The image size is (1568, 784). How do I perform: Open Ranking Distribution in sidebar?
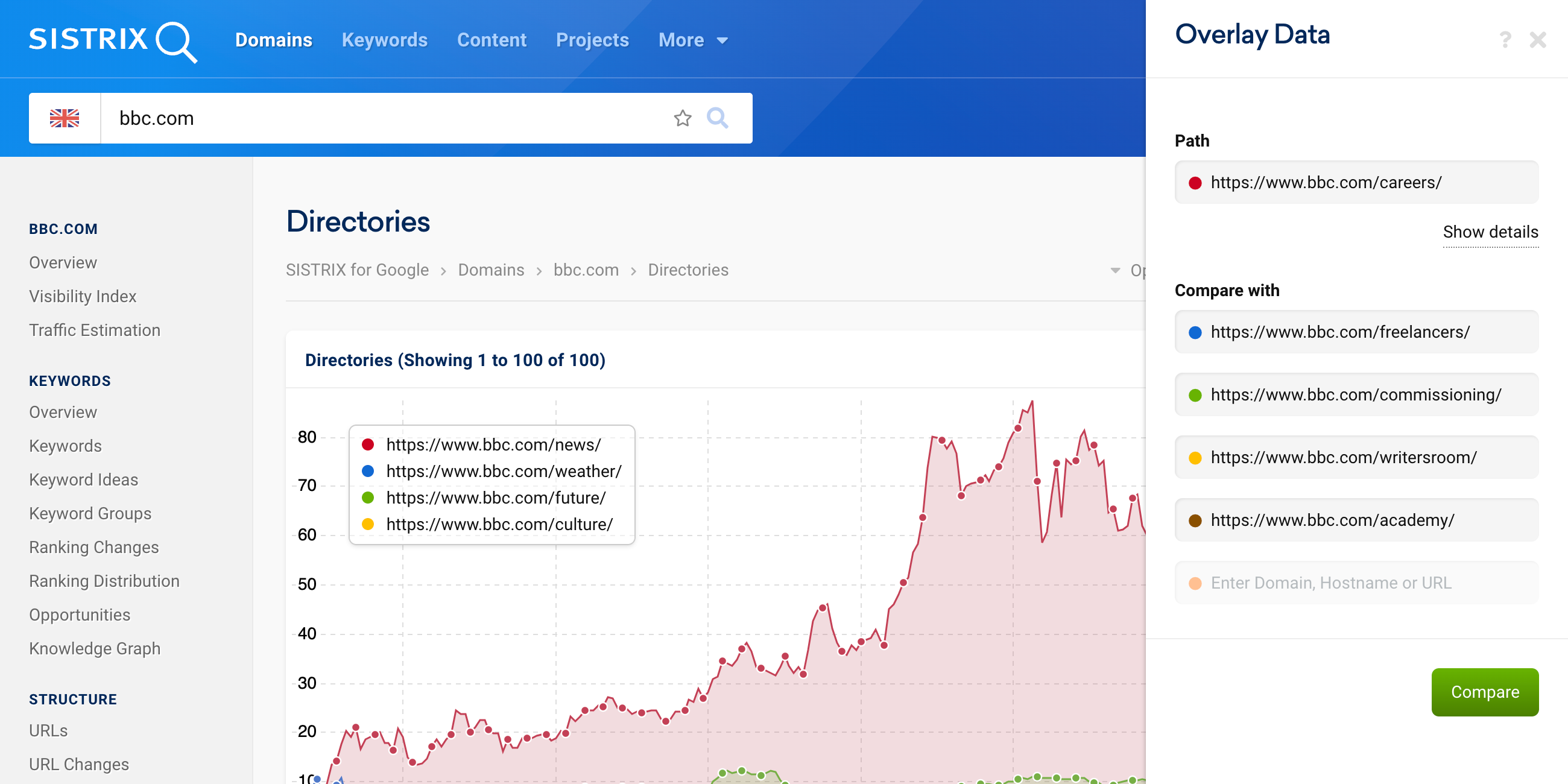(104, 581)
